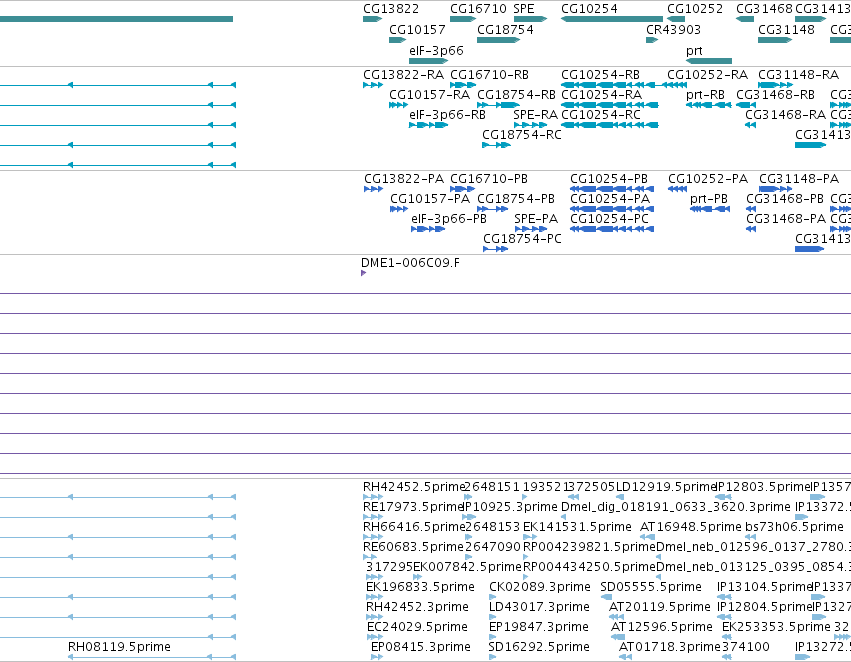The width and height of the screenshot is (851, 662).
Task: Select the CG16710 gene label
Action: 478,9
